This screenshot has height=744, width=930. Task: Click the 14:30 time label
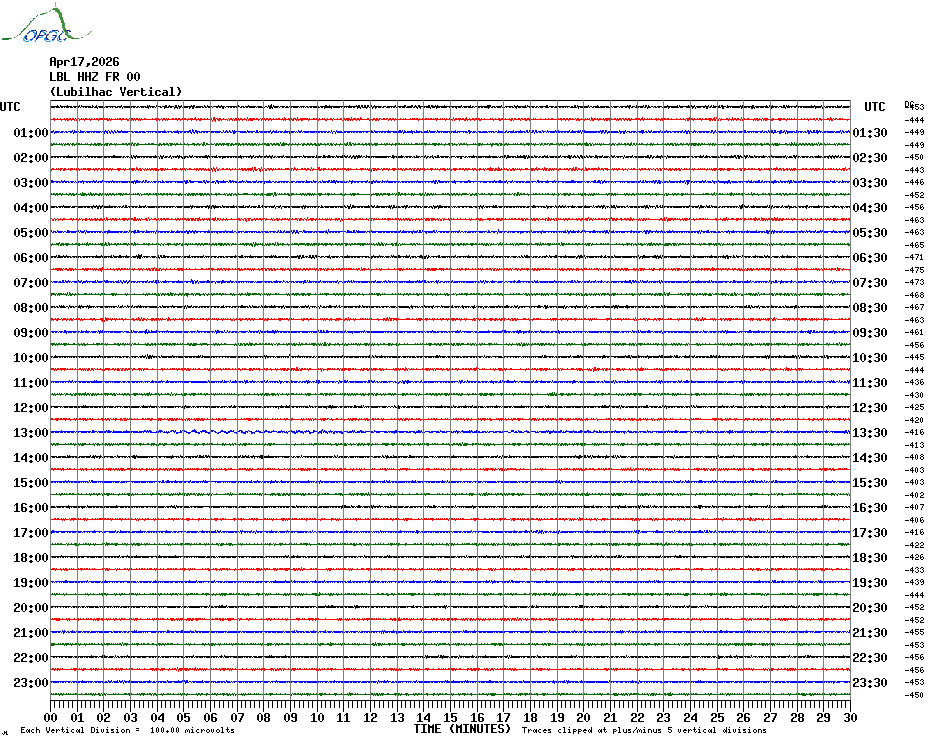(870, 457)
